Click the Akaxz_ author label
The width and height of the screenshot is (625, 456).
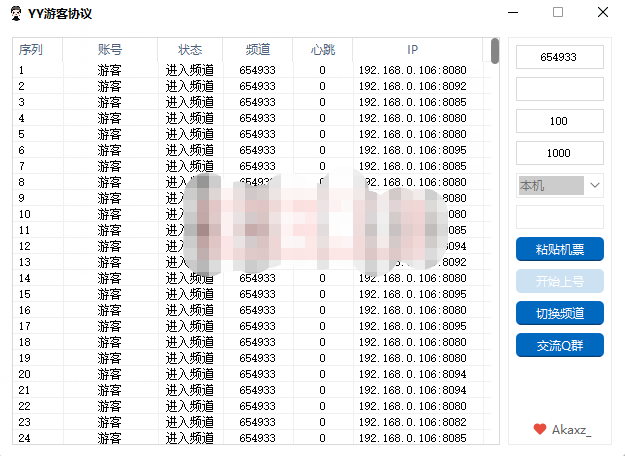point(572,430)
